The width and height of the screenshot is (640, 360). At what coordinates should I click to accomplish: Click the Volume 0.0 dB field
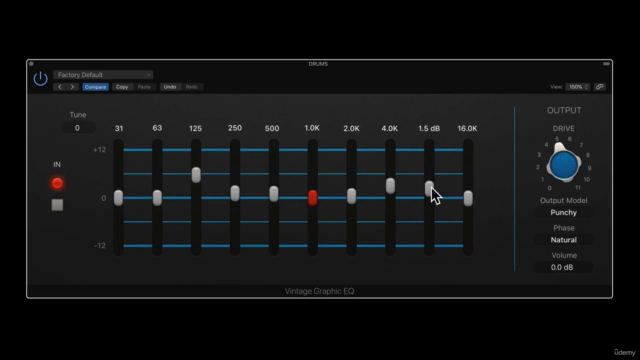pyautogui.click(x=563, y=267)
